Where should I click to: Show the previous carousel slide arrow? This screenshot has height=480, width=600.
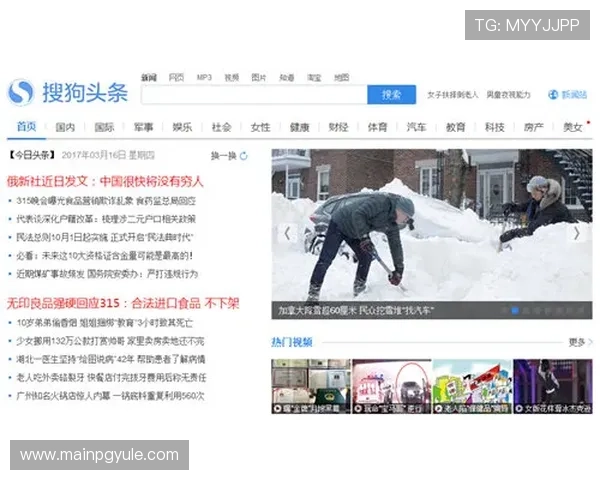click(287, 233)
